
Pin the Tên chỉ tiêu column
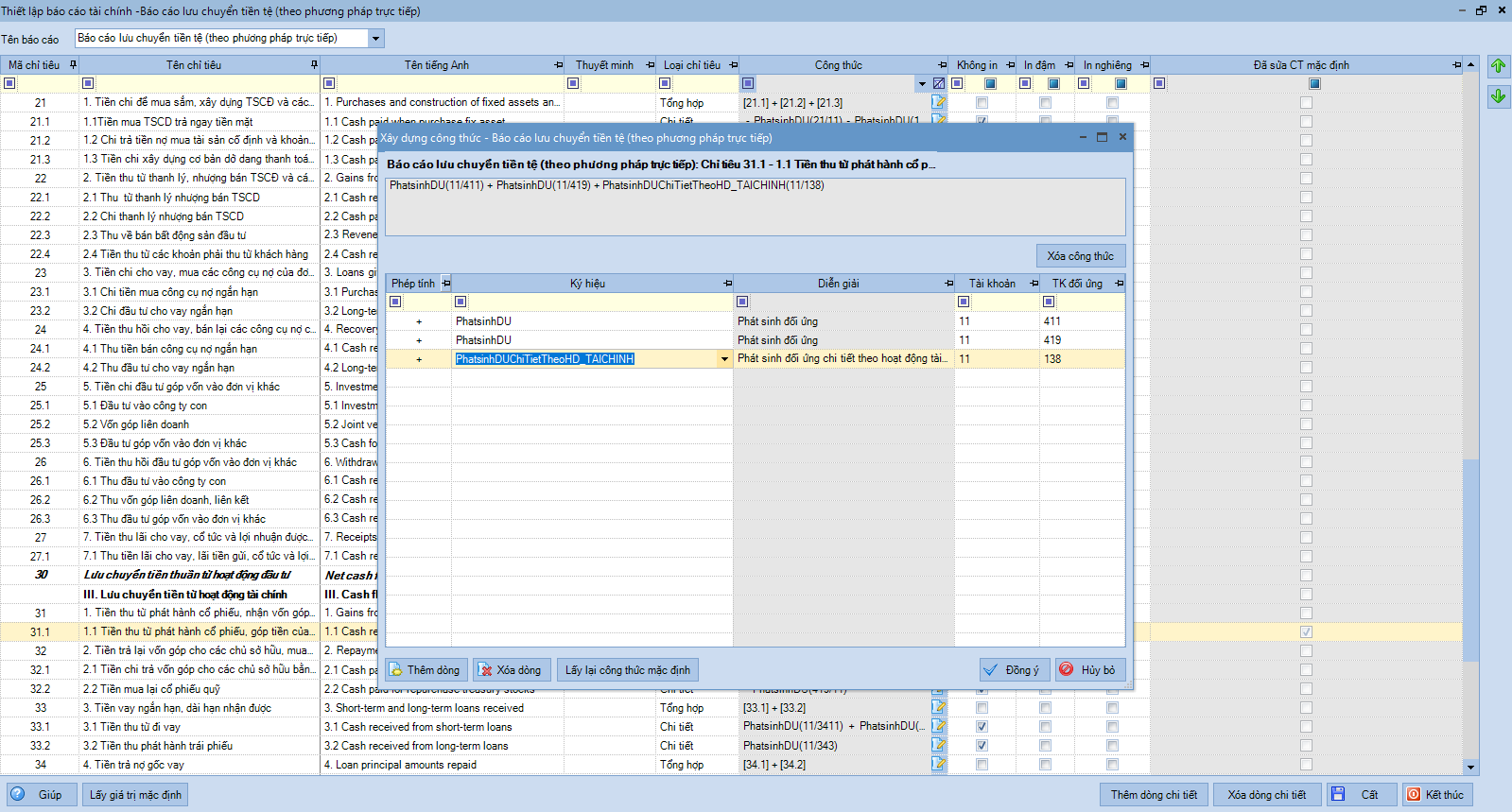pyautogui.click(x=314, y=65)
